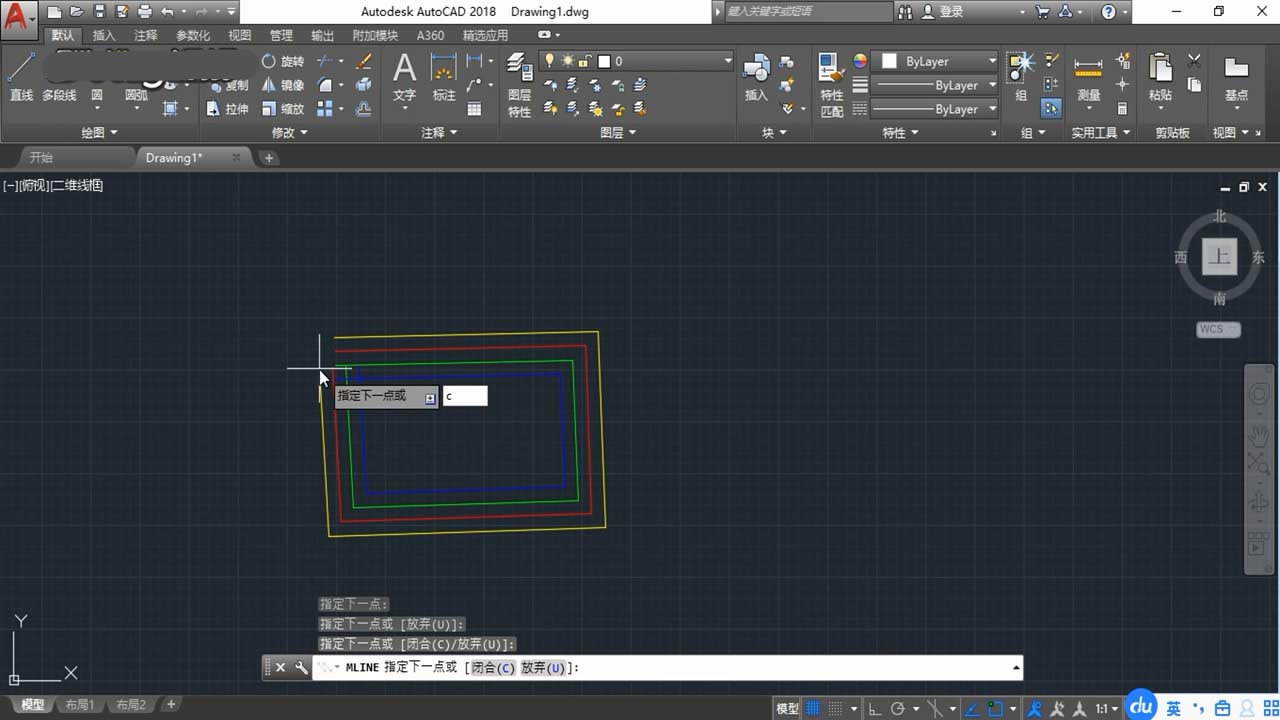Toggle ortho mode in status bar

tap(873, 709)
